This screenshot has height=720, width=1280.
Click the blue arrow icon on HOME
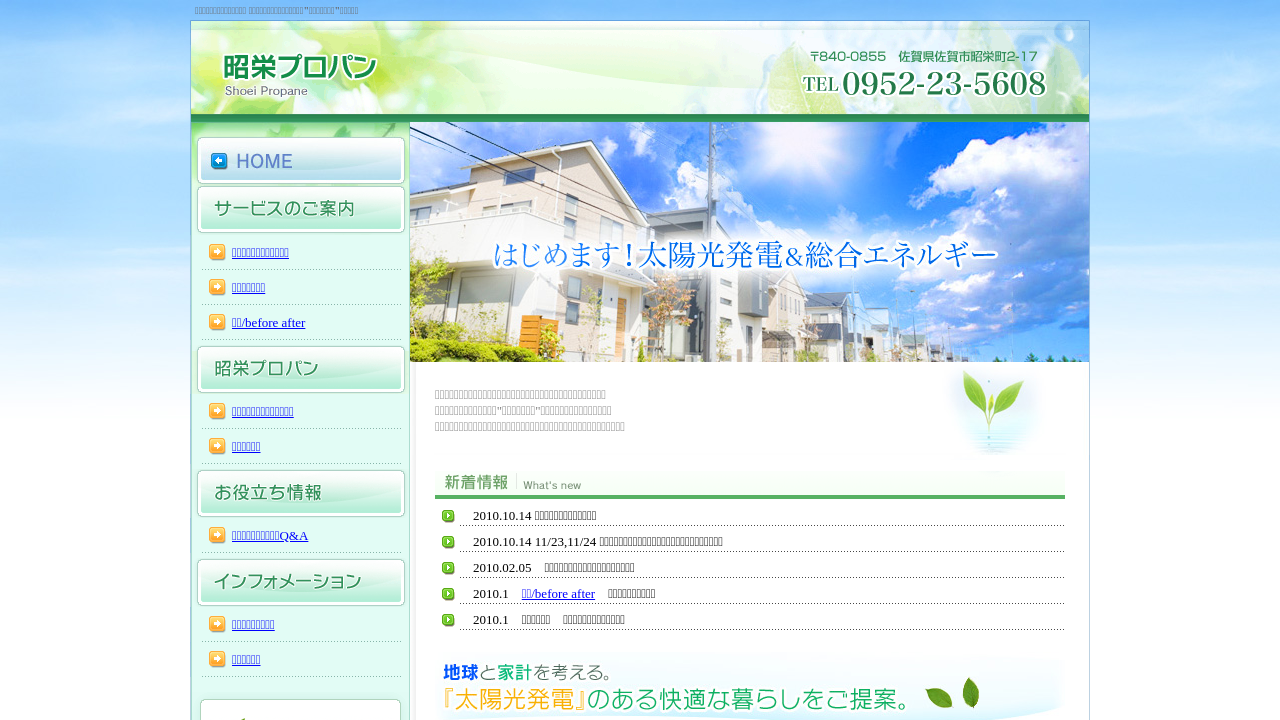click(219, 161)
